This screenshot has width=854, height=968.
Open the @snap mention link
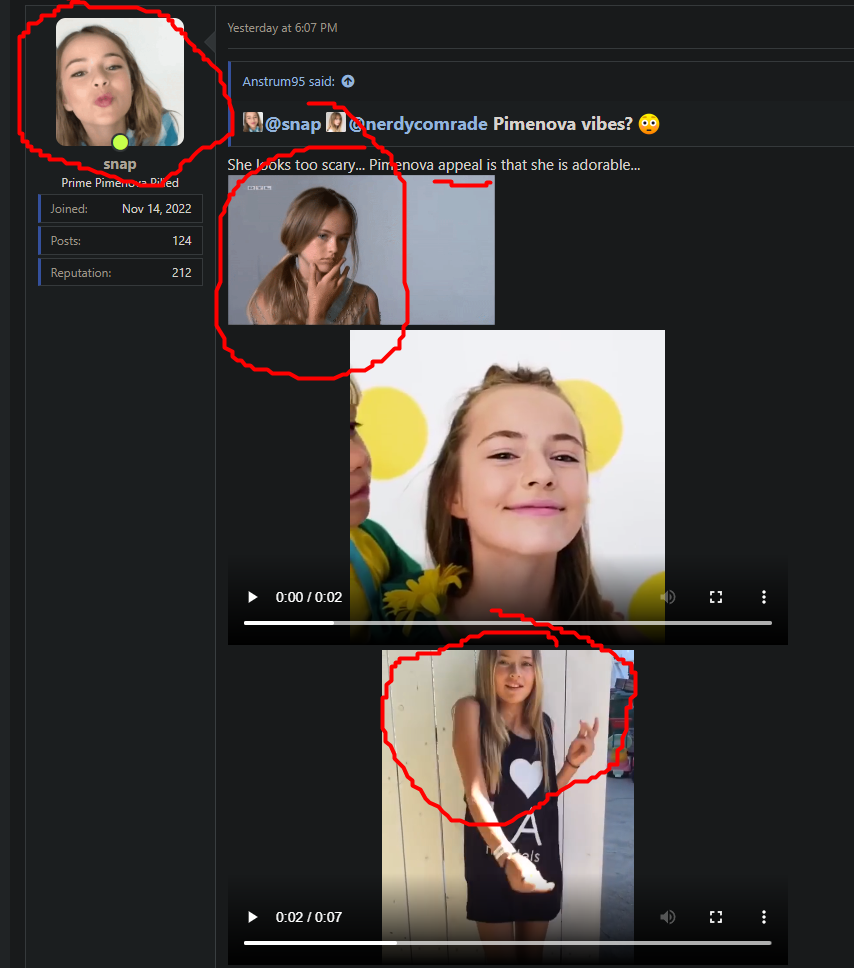coord(293,124)
